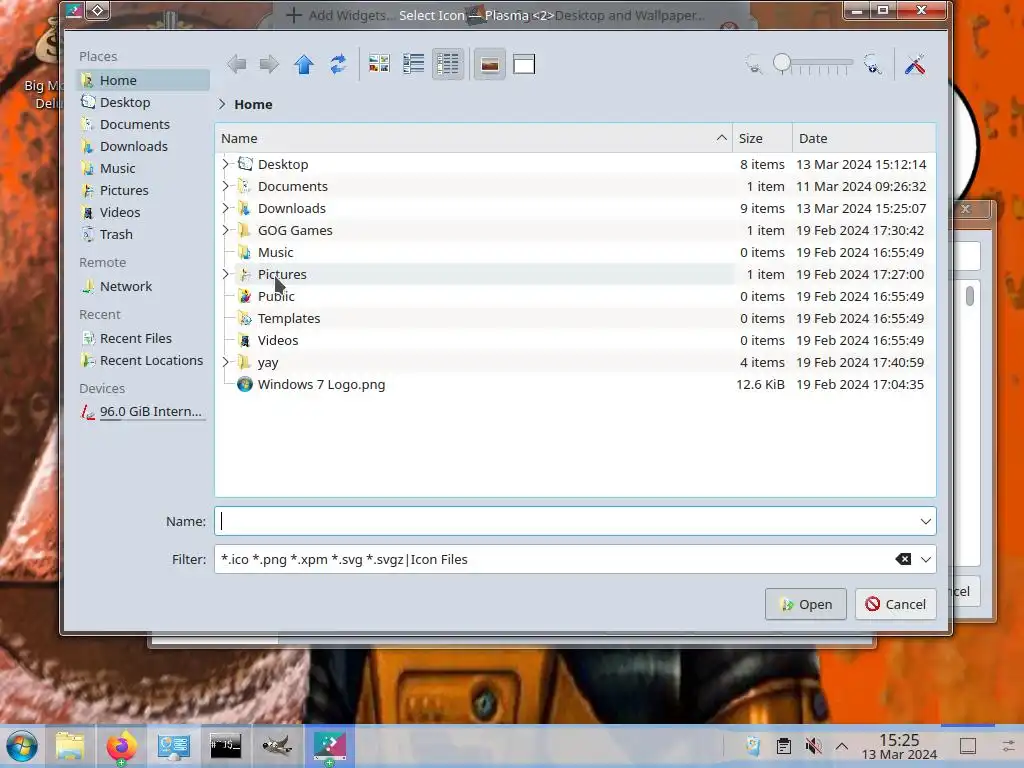Viewport: 1024px width, 768px height.
Task: Click the Cancel button
Action: coord(895,604)
